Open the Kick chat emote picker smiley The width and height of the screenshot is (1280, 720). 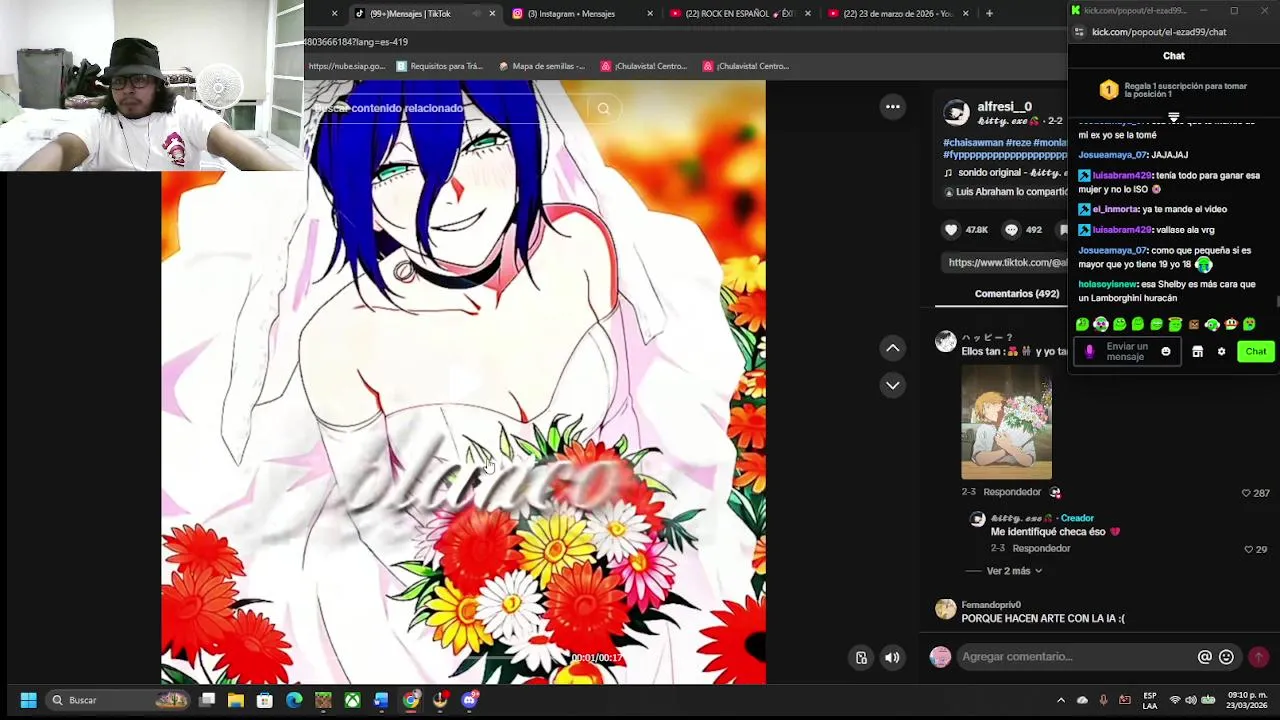pos(1165,352)
